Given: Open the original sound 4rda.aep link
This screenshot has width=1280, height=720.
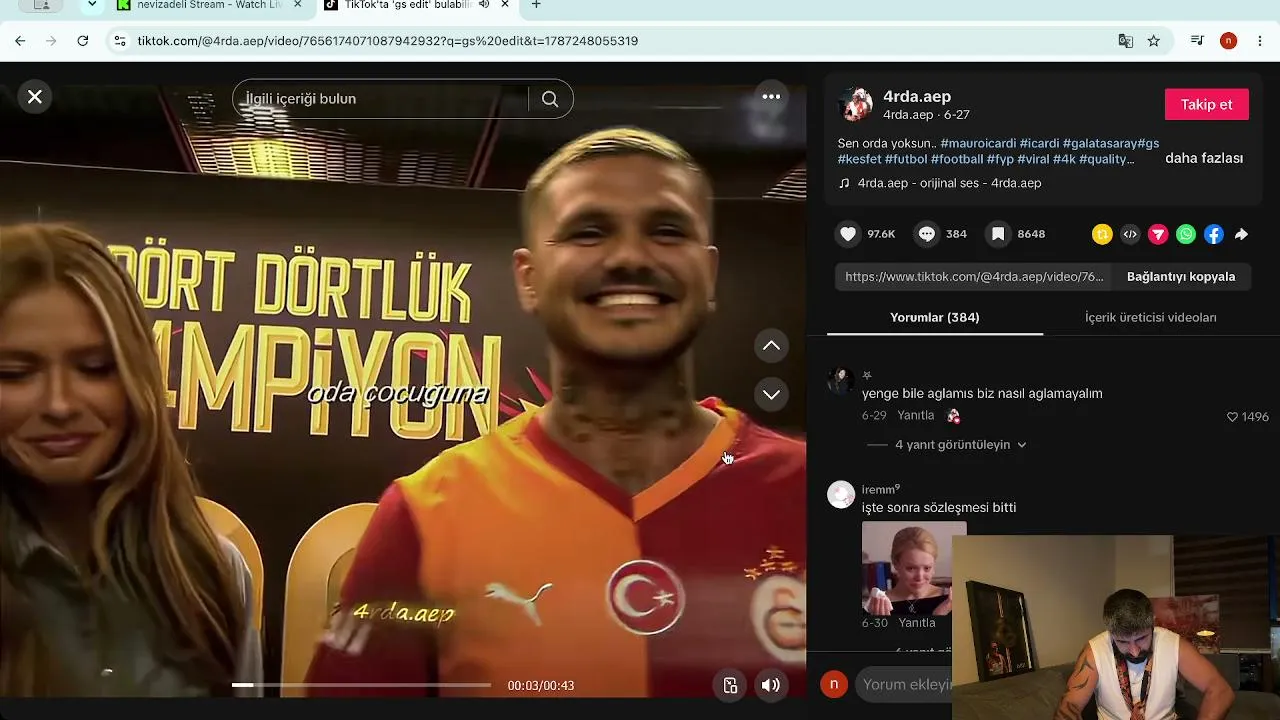Looking at the screenshot, I should [x=949, y=183].
